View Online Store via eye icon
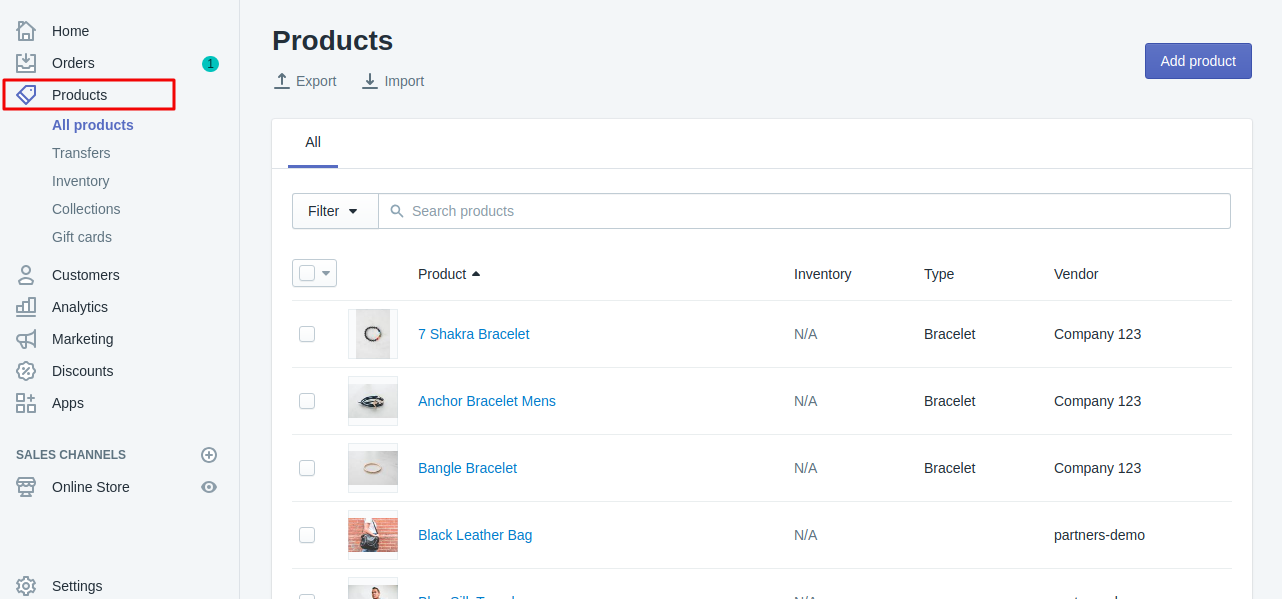 [209, 487]
